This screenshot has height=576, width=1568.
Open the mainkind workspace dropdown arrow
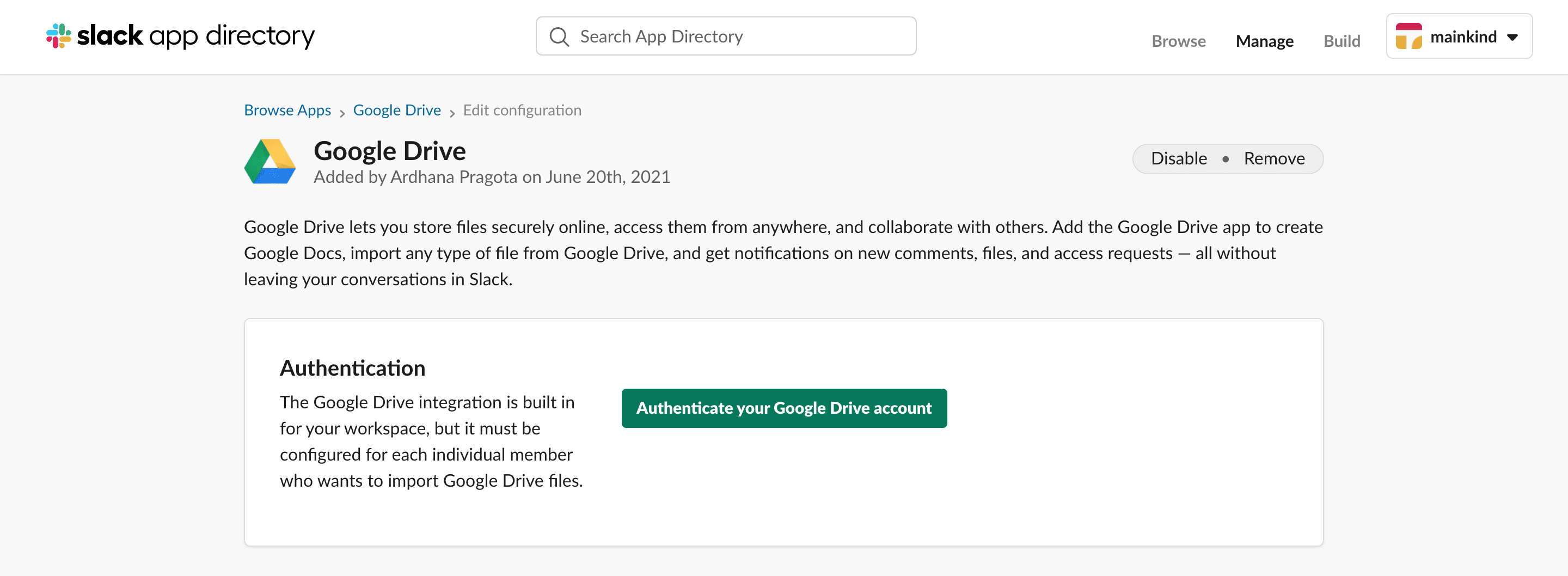[x=1512, y=37]
